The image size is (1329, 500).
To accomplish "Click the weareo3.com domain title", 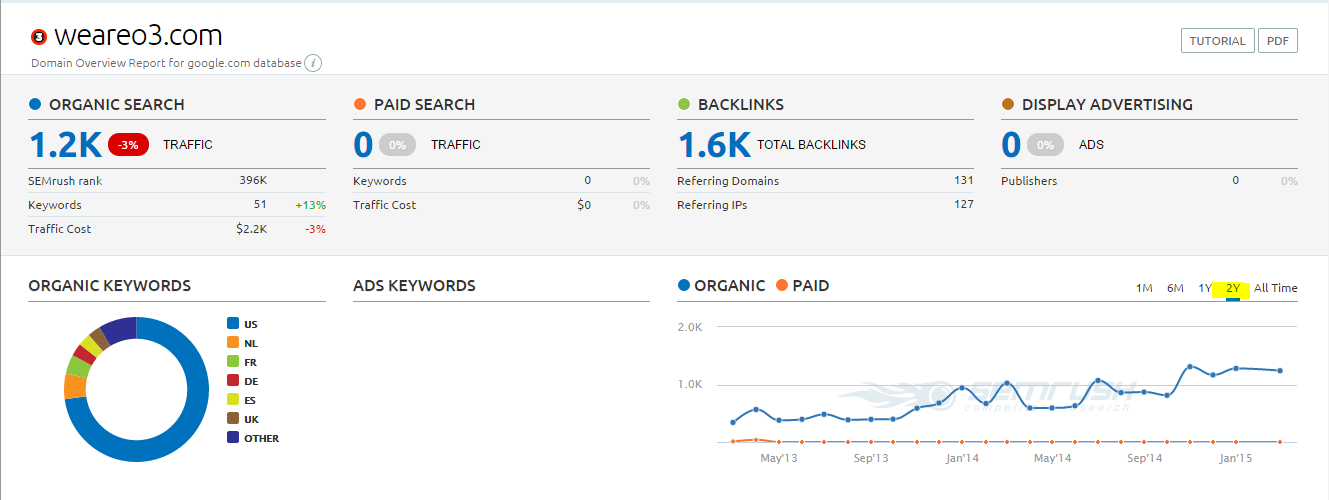I will [138, 36].
